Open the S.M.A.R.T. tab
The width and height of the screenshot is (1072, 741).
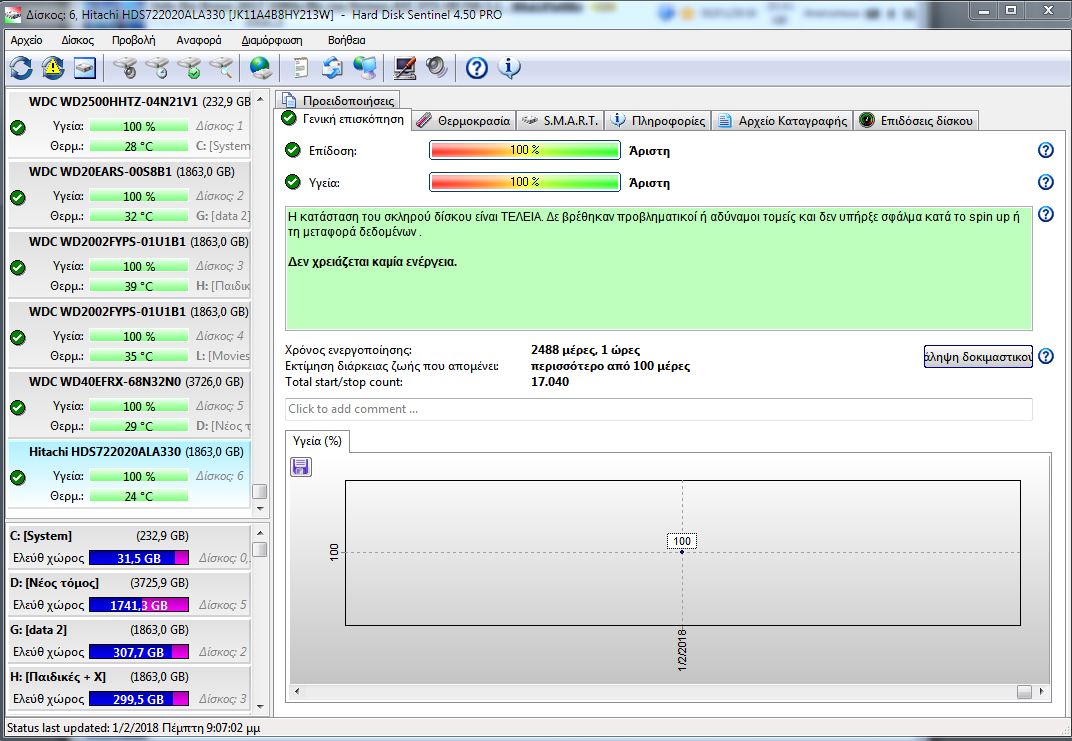click(x=560, y=121)
